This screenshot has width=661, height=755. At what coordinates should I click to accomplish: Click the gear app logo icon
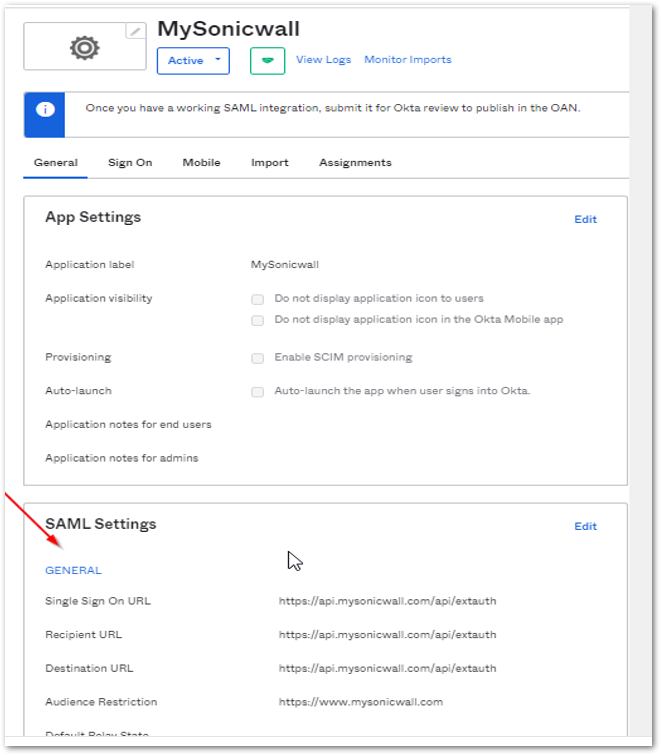(85, 48)
